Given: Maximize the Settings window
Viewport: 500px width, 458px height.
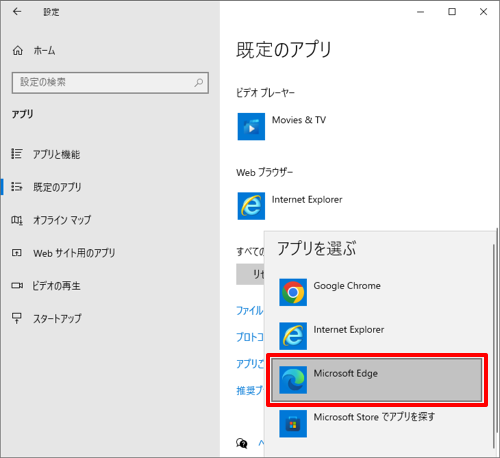Looking at the screenshot, I should (x=452, y=12).
